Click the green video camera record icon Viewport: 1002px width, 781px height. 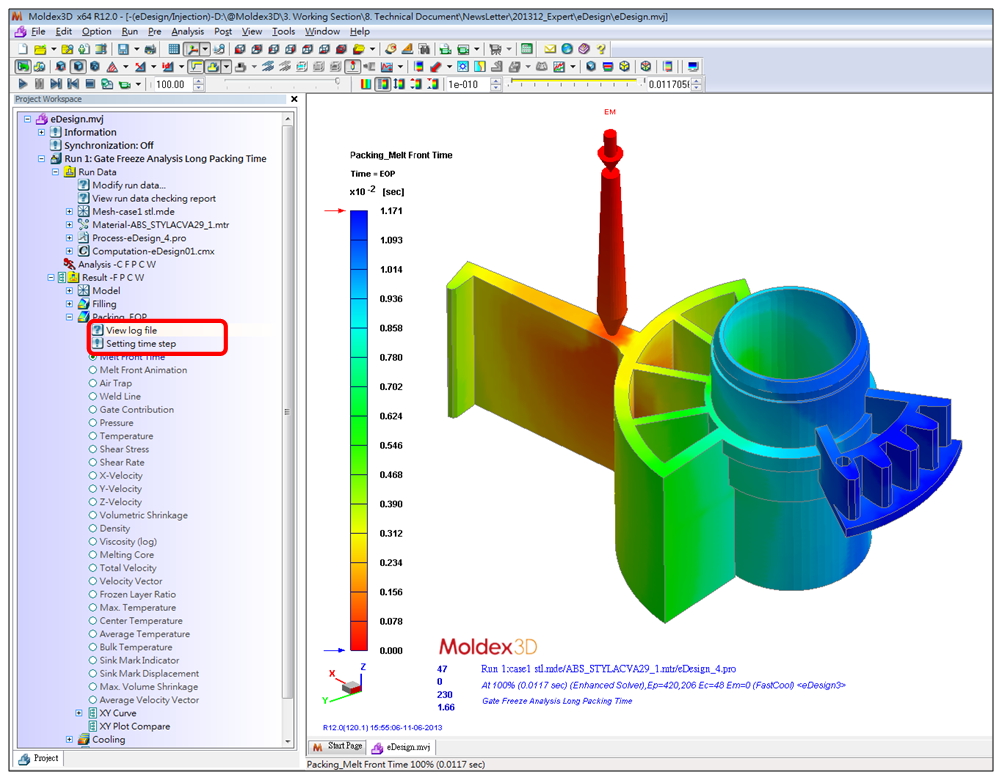124,84
